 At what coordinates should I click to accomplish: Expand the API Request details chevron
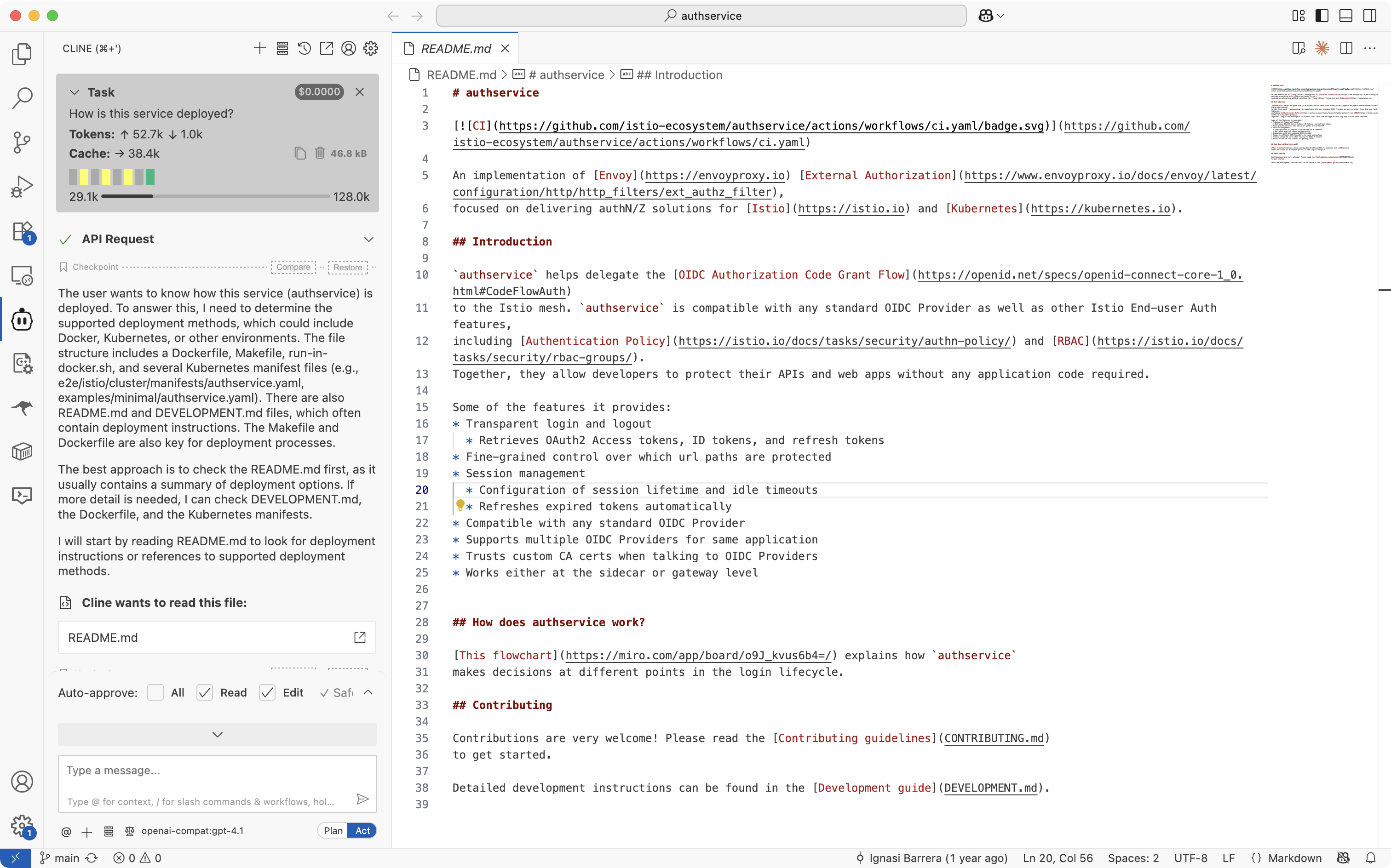(369, 239)
